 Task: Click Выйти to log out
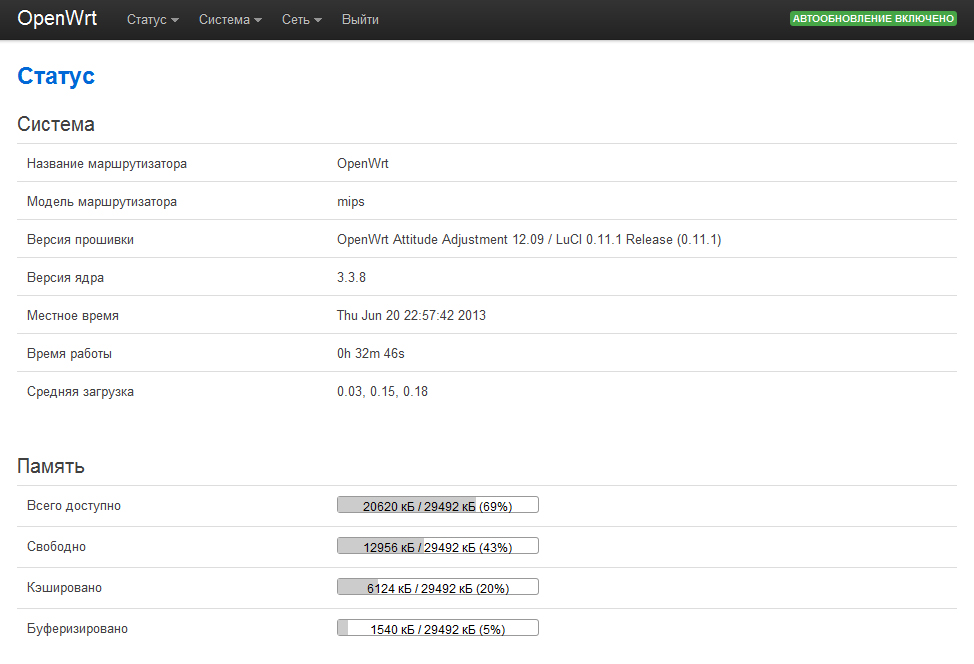pos(360,20)
